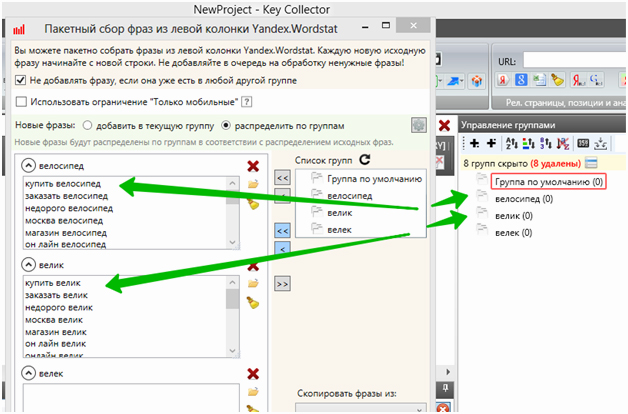Image resolution: width=628 pixels, height=414 pixels.
Task: Click the "магазин велик" phrase line
Action: 56,332
